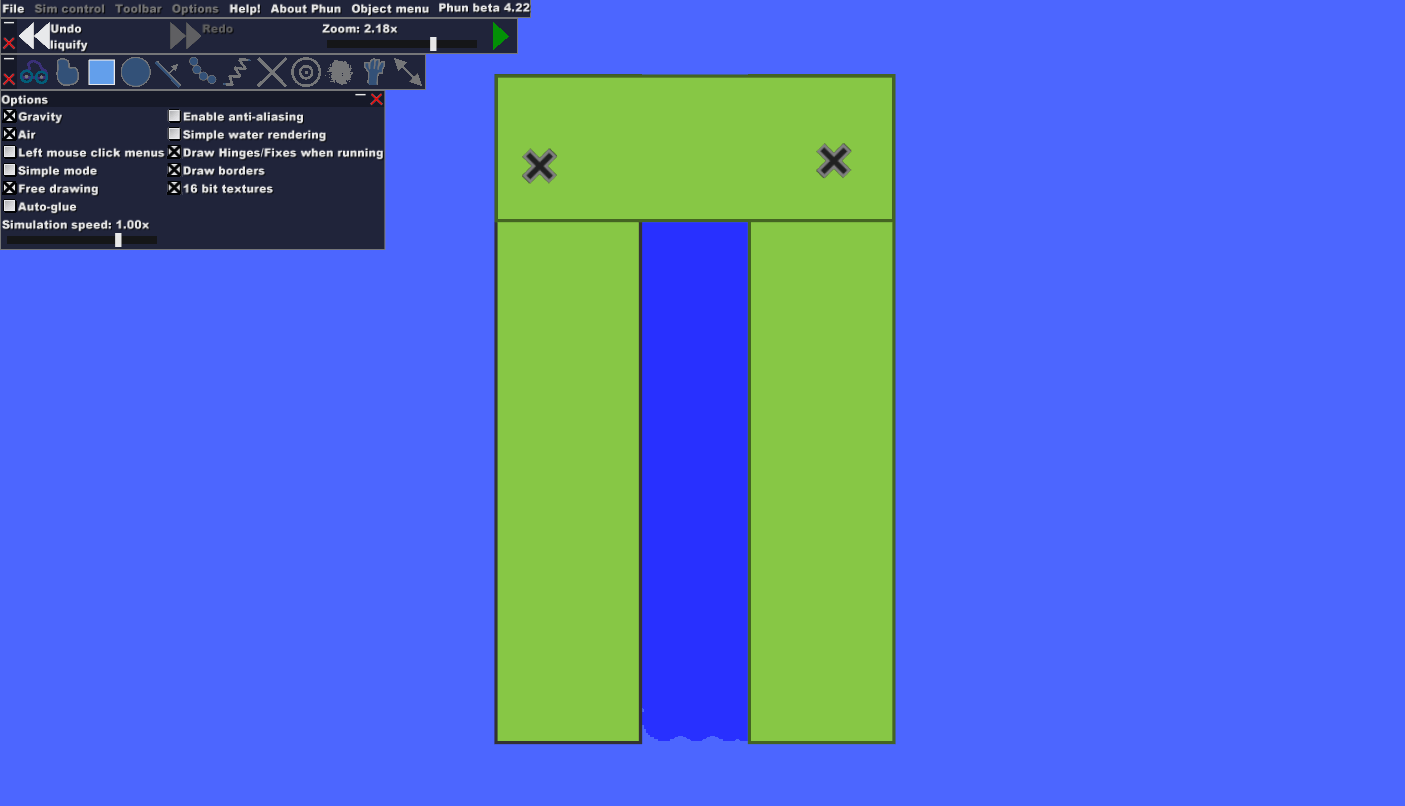Toggle the Air checkbox
This screenshot has width=1405, height=806.
(x=10, y=134)
